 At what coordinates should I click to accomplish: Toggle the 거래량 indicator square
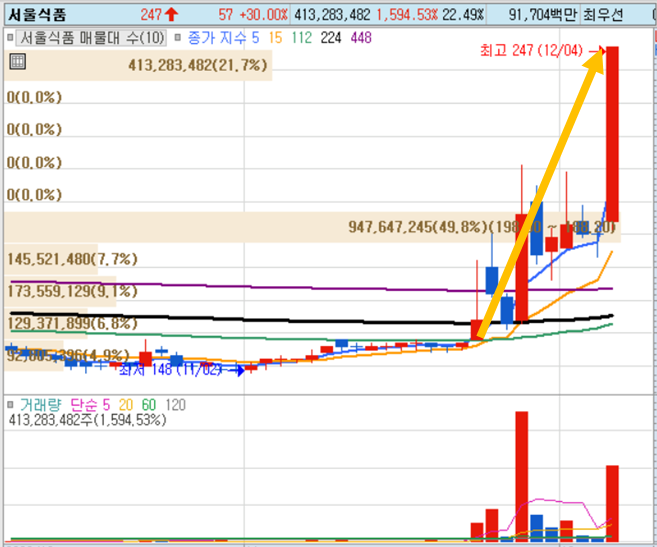tap(10, 404)
